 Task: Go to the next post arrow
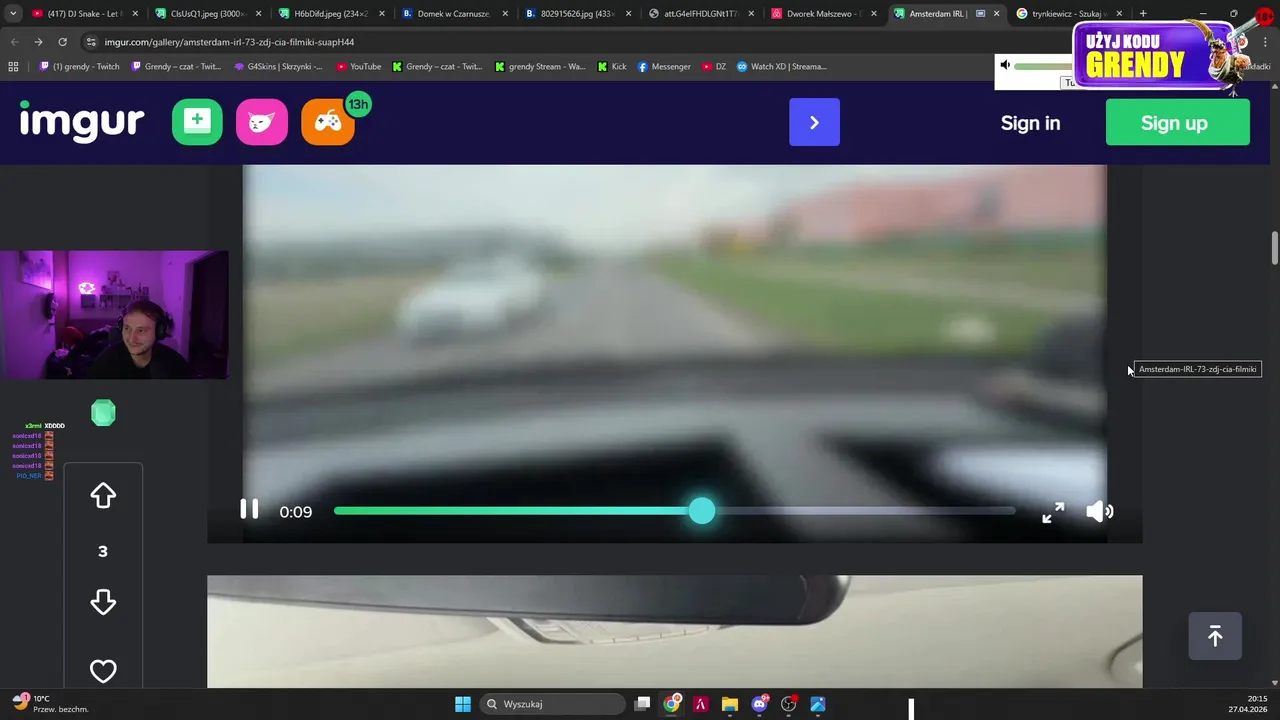pos(814,122)
